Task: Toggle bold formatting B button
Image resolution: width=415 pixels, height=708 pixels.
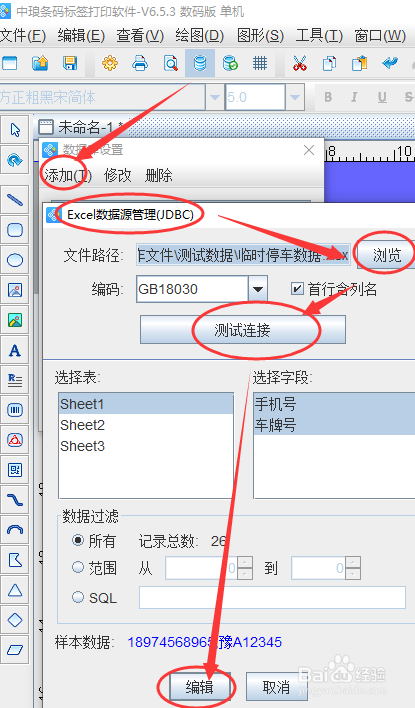Action: (x=328, y=97)
